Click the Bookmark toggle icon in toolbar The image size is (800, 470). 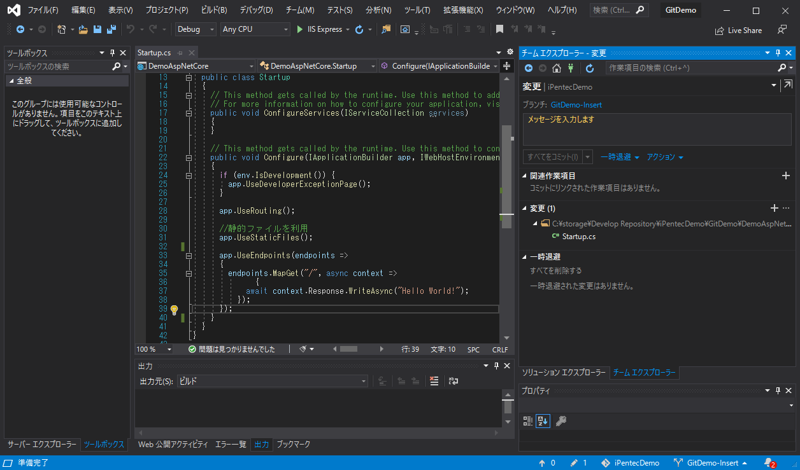click(x=499, y=30)
